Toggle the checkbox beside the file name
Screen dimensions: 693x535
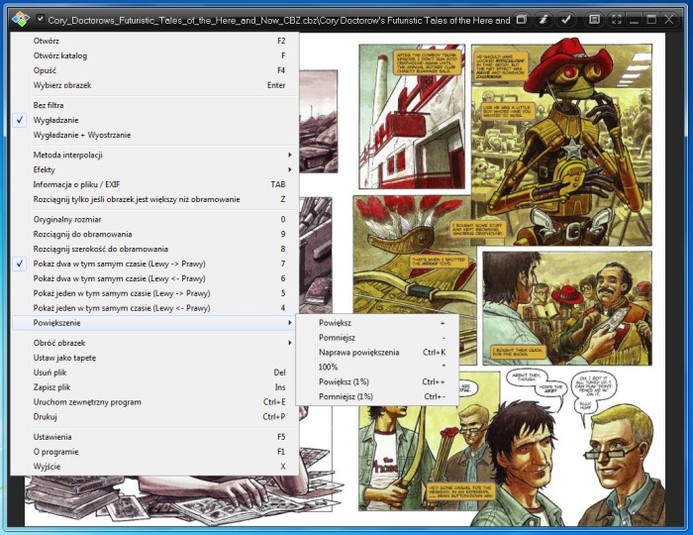(40, 19)
